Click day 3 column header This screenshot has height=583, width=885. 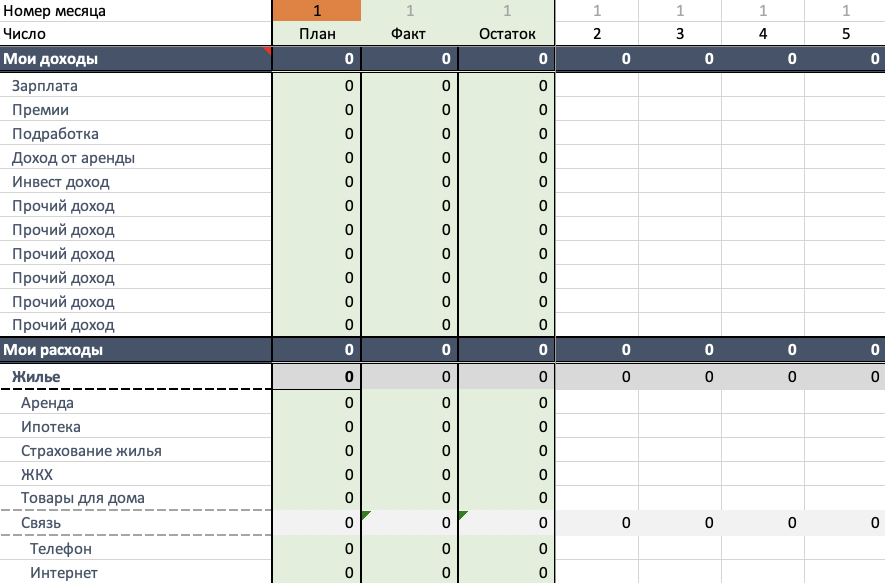pos(680,34)
